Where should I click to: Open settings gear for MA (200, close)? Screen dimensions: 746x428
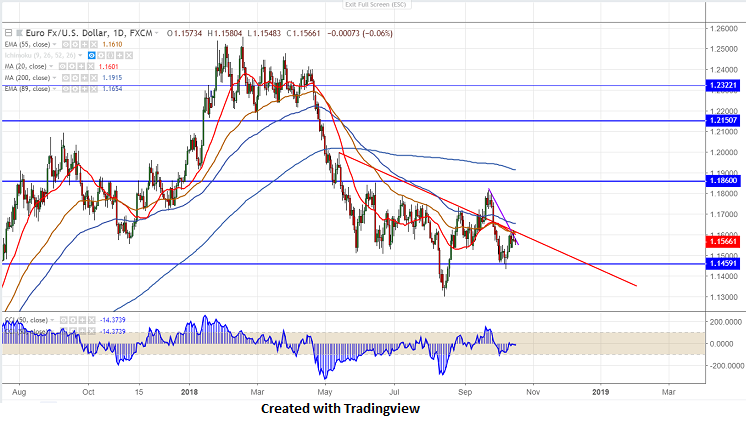(75, 78)
